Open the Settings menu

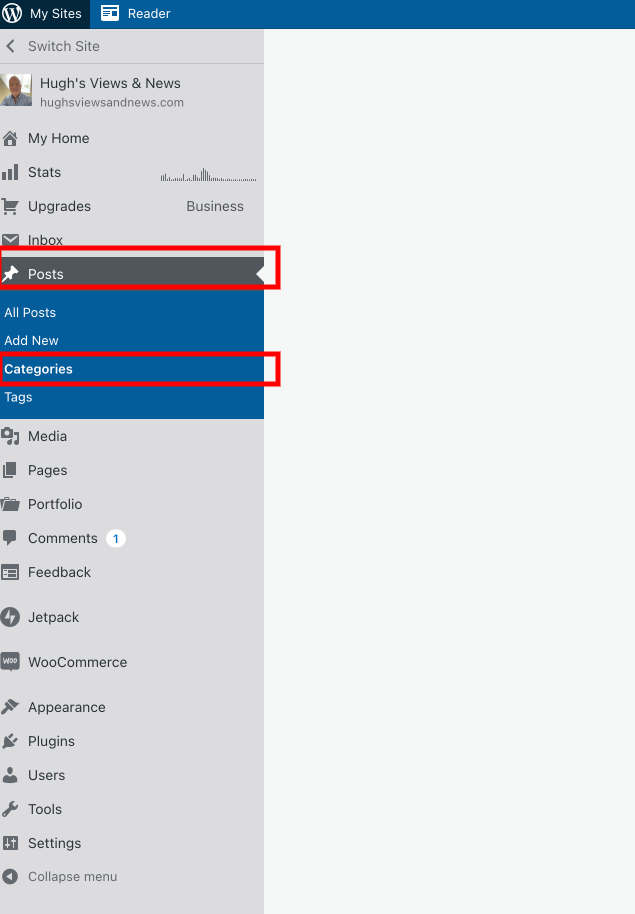(54, 844)
